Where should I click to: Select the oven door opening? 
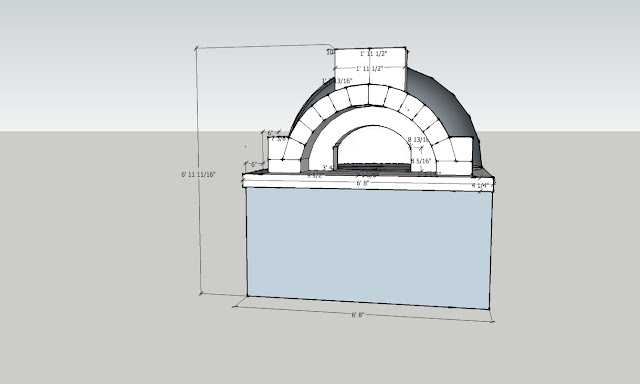[x=372, y=147]
